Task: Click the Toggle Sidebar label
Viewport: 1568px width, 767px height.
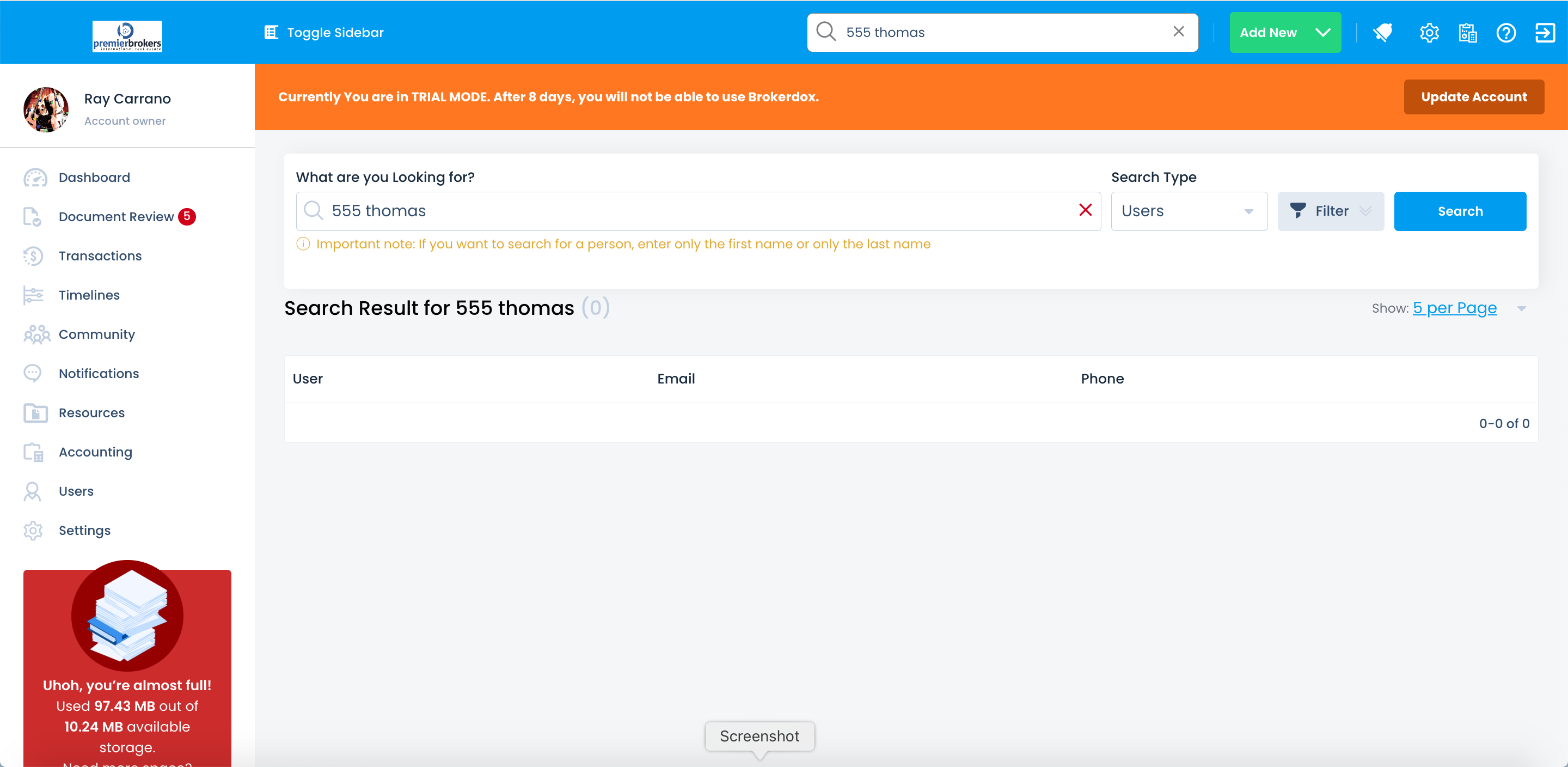Action: [335, 32]
